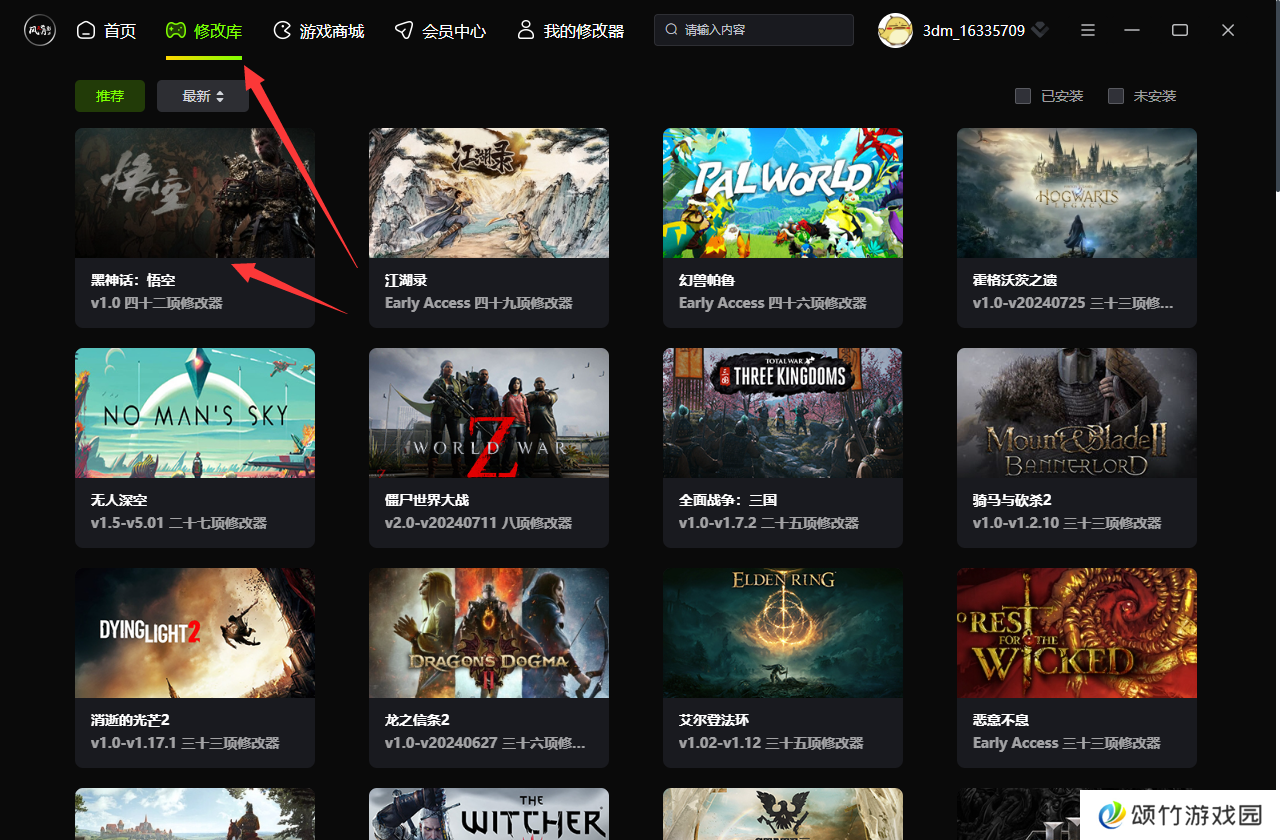Open the hamburger menu icon

tap(1088, 31)
